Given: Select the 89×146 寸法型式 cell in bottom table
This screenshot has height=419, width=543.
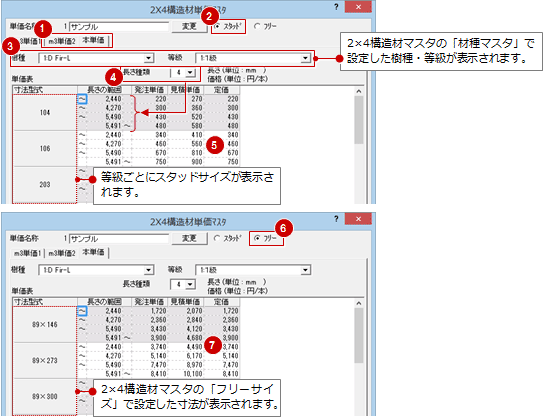Looking at the screenshot, I should [x=45, y=324].
